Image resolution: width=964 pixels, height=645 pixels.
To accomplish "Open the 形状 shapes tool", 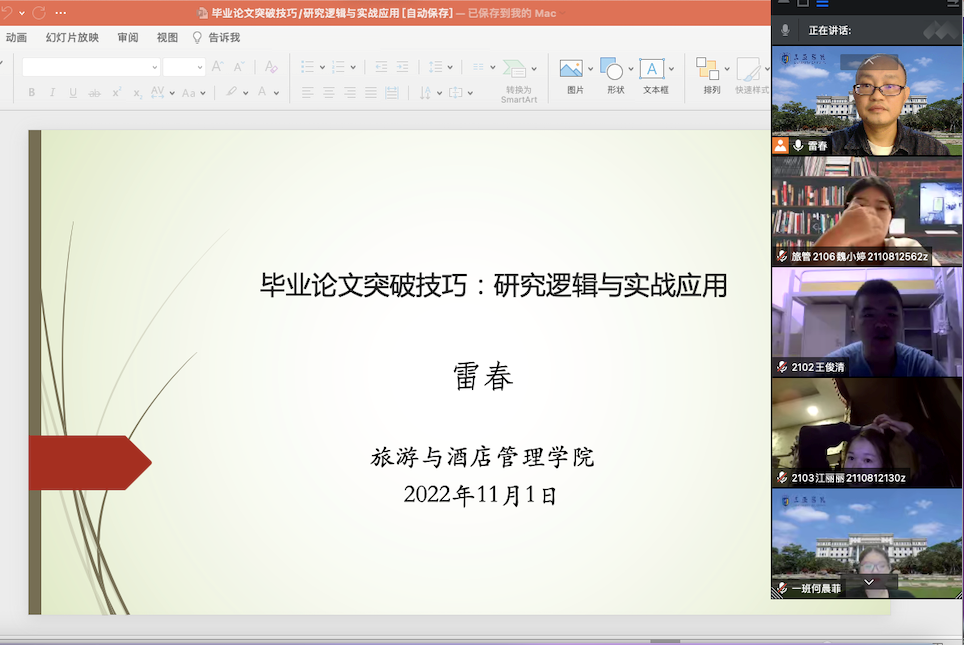I will pyautogui.click(x=613, y=75).
